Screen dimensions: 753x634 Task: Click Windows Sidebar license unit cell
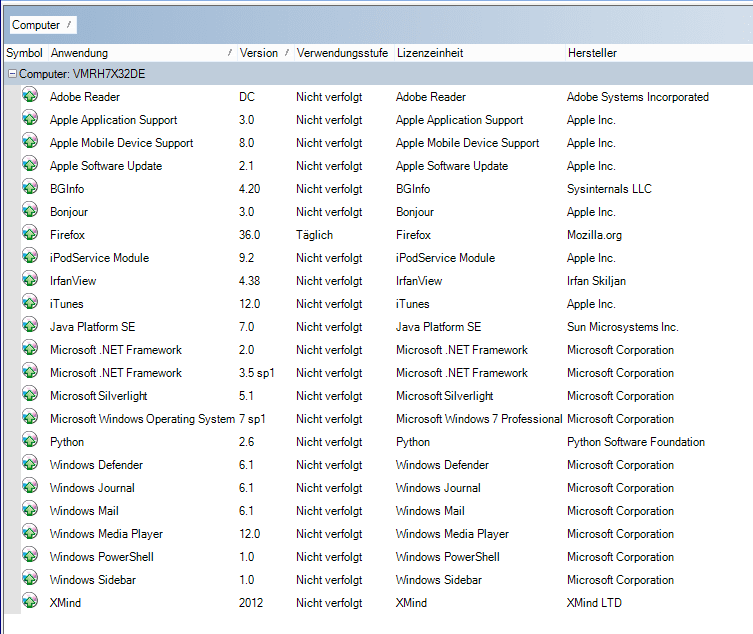click(x=438, y=580)
